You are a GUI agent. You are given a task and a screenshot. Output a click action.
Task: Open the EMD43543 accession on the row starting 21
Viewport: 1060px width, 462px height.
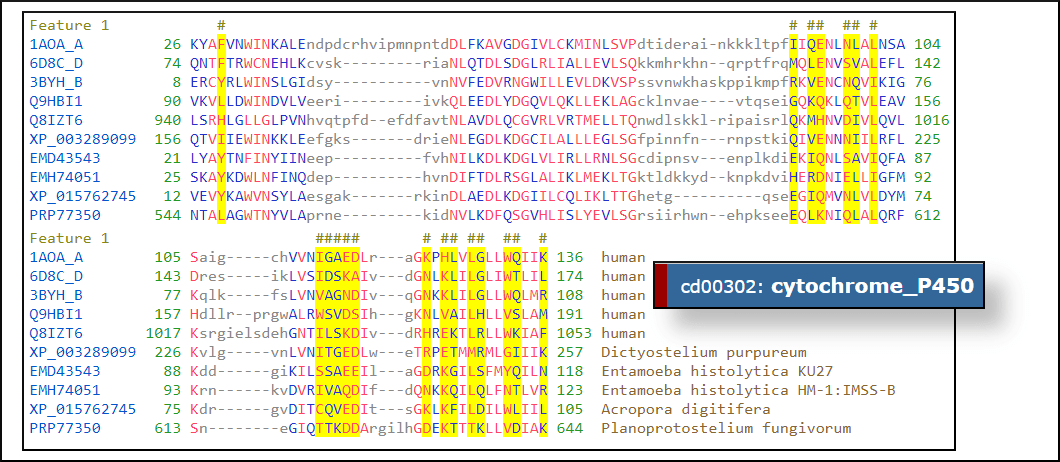click(66, 159)
